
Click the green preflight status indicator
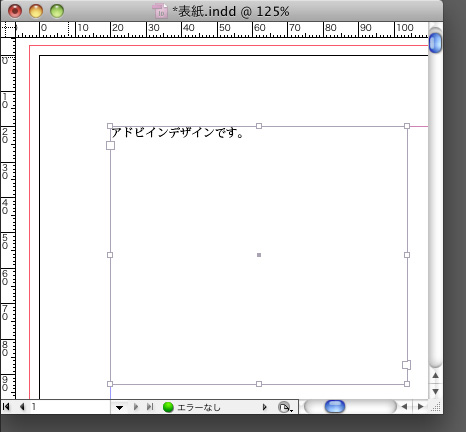click(168, 407)
